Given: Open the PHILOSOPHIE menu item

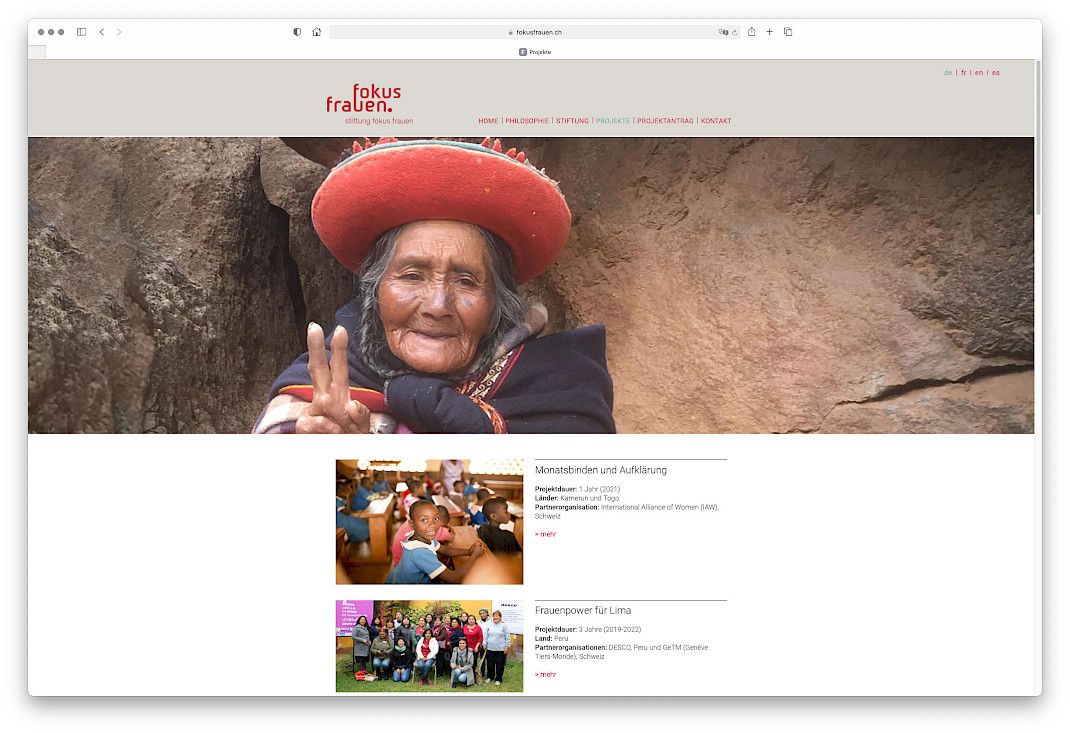Looking at the screenshot, I should (527, 121).
